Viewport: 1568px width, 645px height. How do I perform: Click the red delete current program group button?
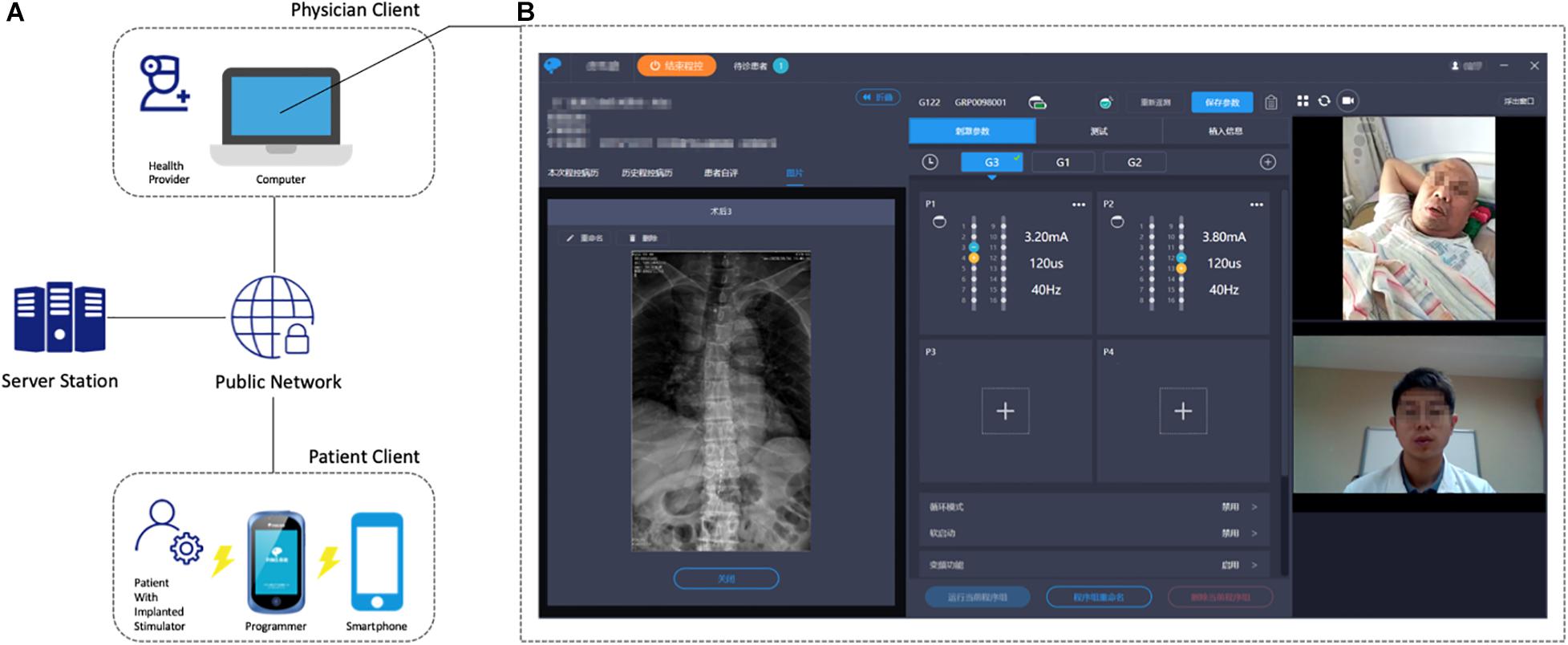1220,597
